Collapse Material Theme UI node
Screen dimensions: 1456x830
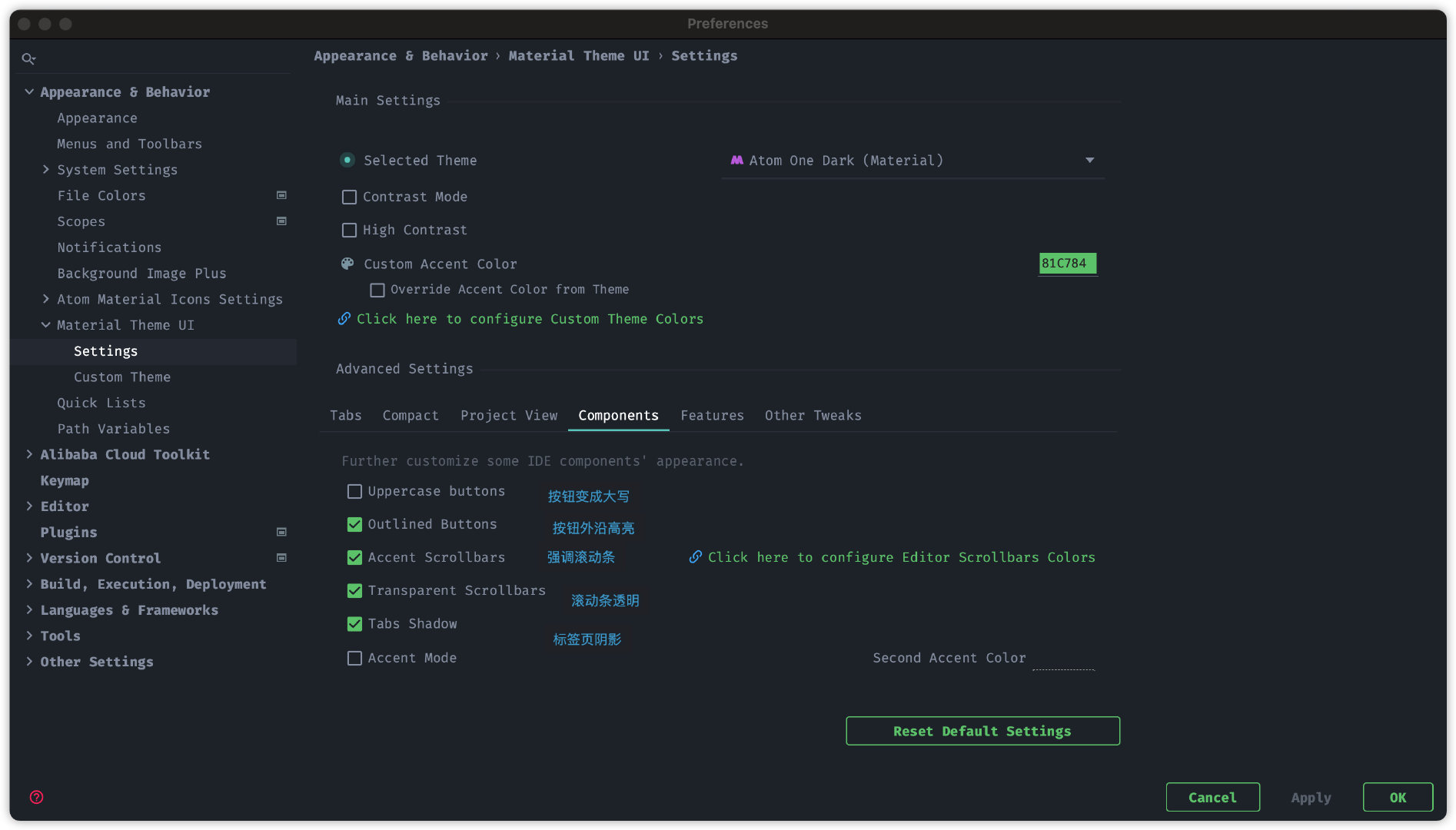46,325
